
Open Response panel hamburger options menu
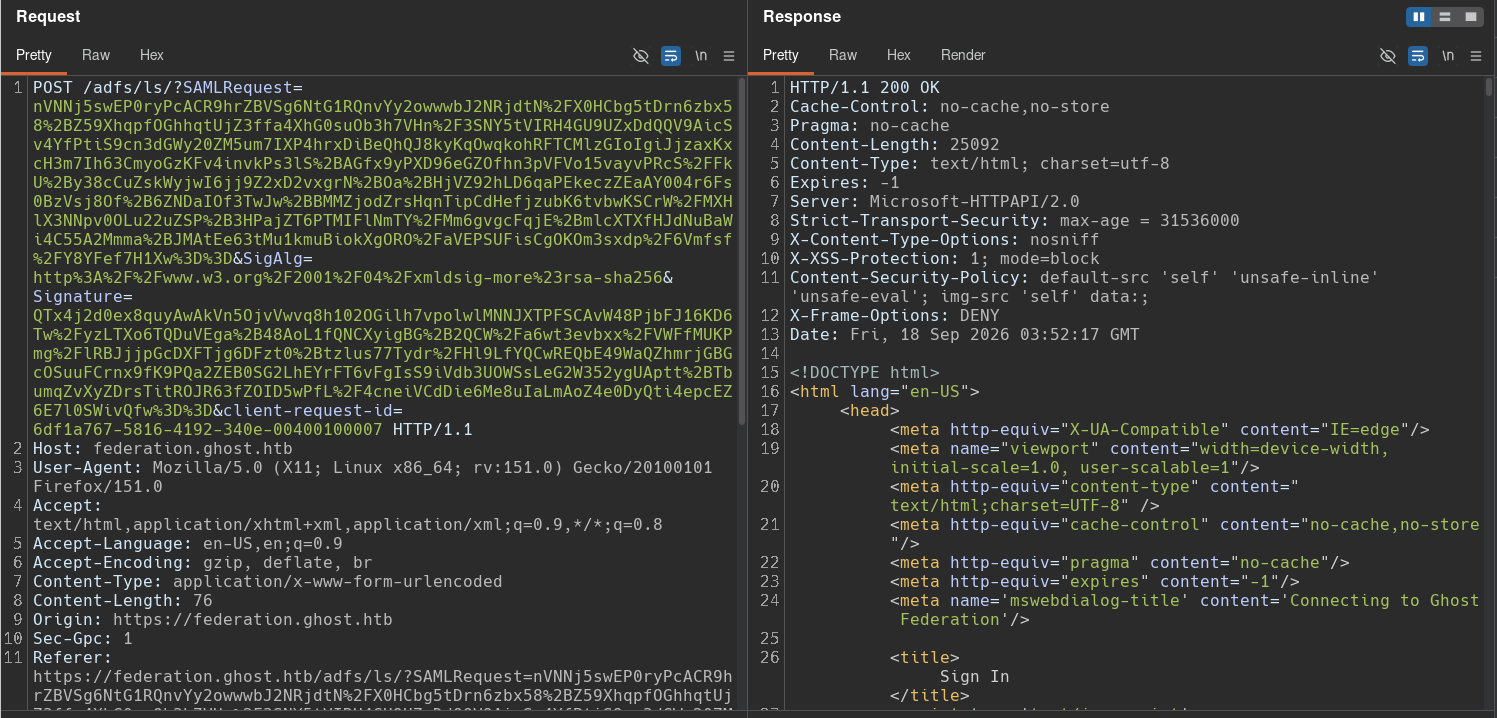pyautogui.click(x=1476, y=56)
